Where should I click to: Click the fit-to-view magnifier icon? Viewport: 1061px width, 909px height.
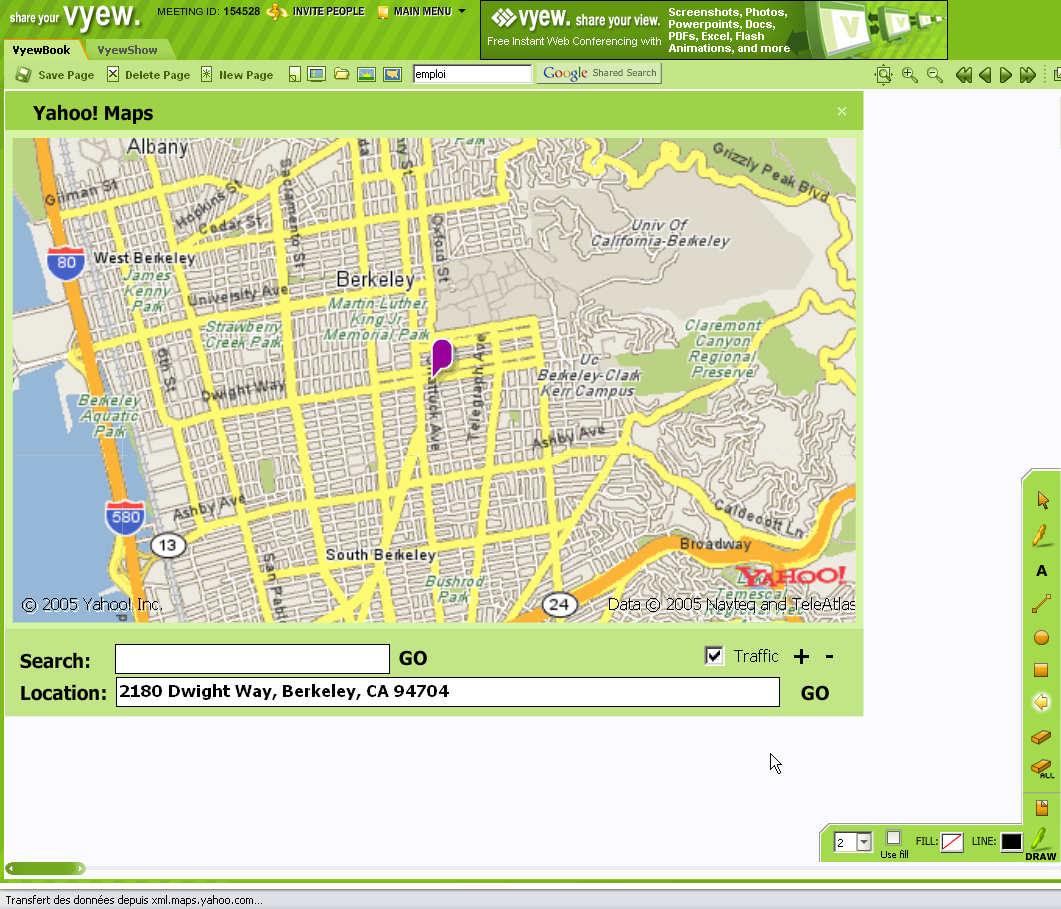[x=883, y=74]
